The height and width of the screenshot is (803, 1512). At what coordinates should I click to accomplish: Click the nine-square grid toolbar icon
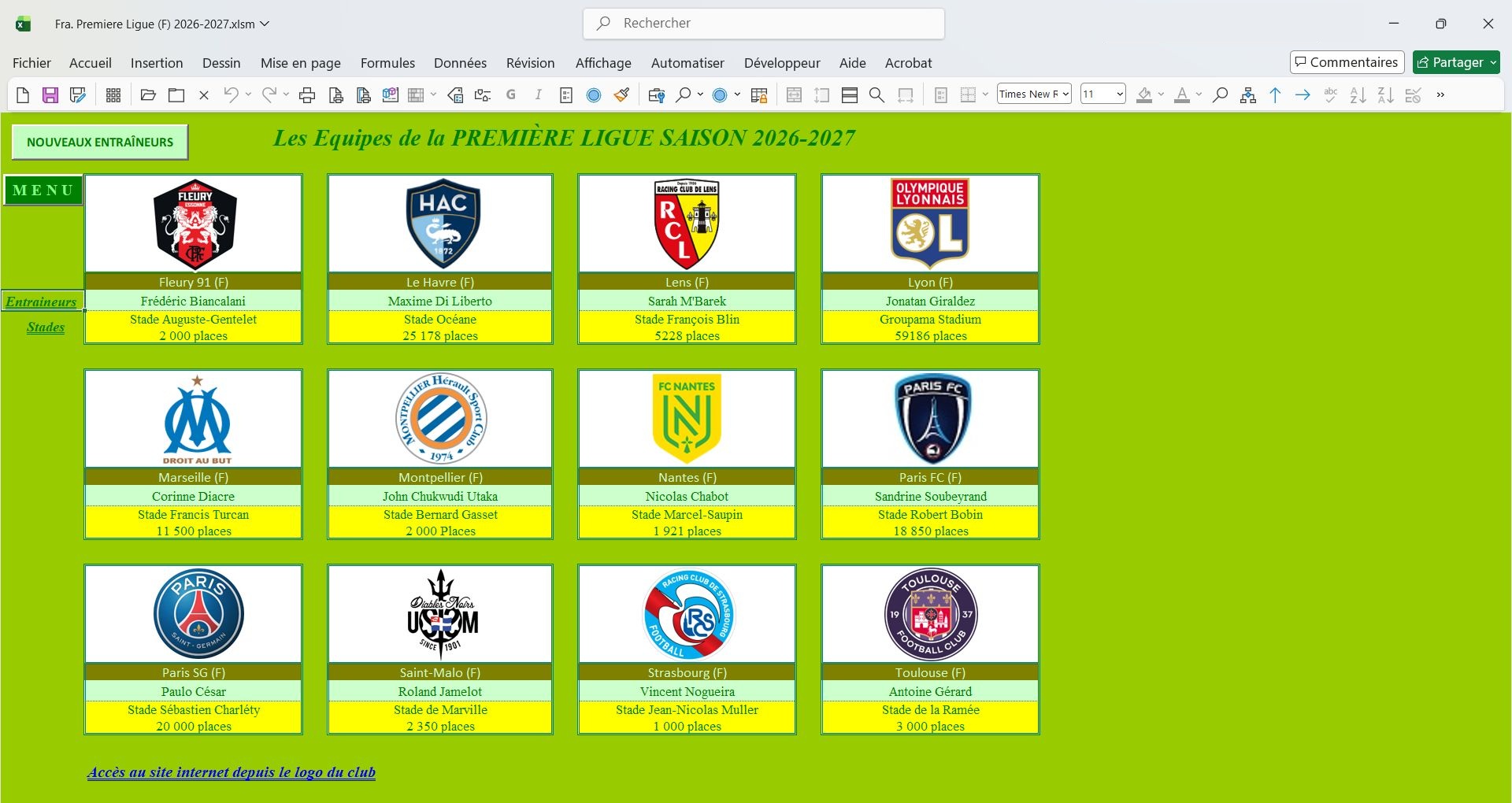pyautogui.click(x=113, y=95)
